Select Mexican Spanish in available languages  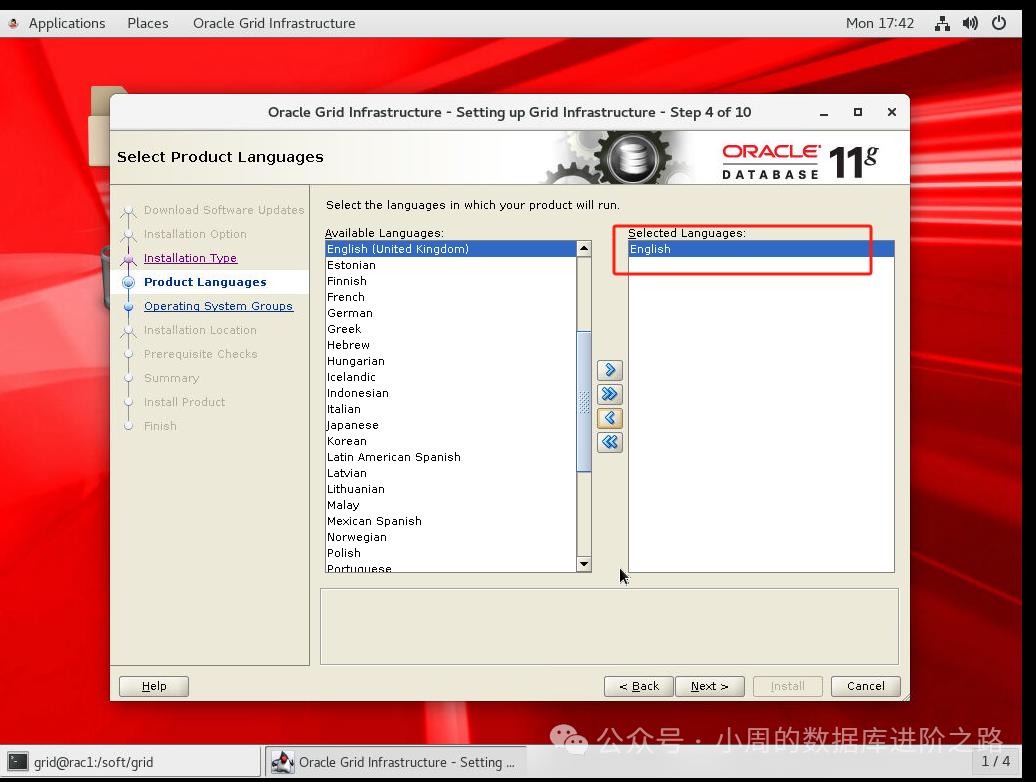tap(451, 521)
